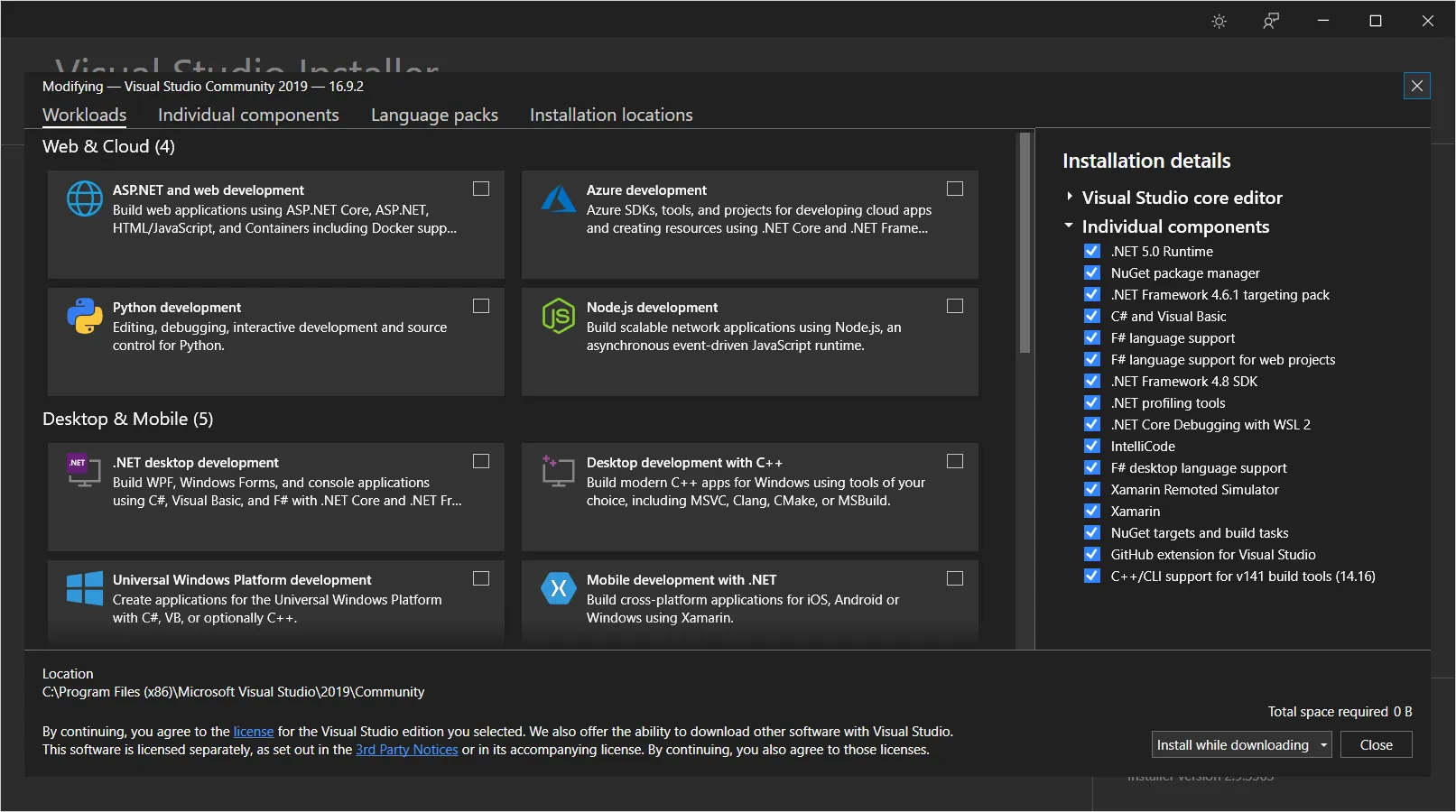Image resolution: width=1456 pixels, height=812 pixels.
Task: Click the Python development logo icon
Action: coord(85,316)
